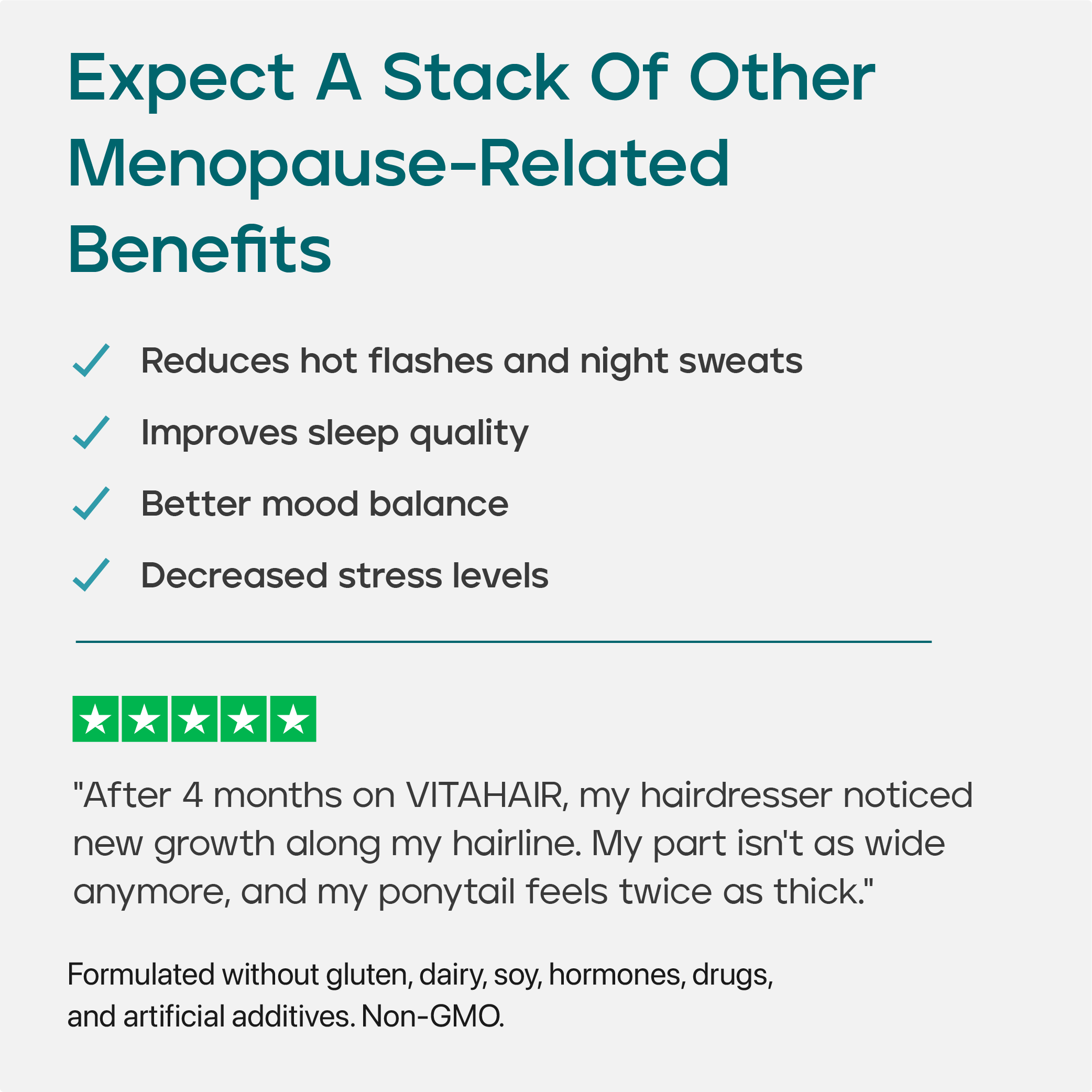
Task: Click the 'Benefits' heading word
Action: click(x=200, y=250)
